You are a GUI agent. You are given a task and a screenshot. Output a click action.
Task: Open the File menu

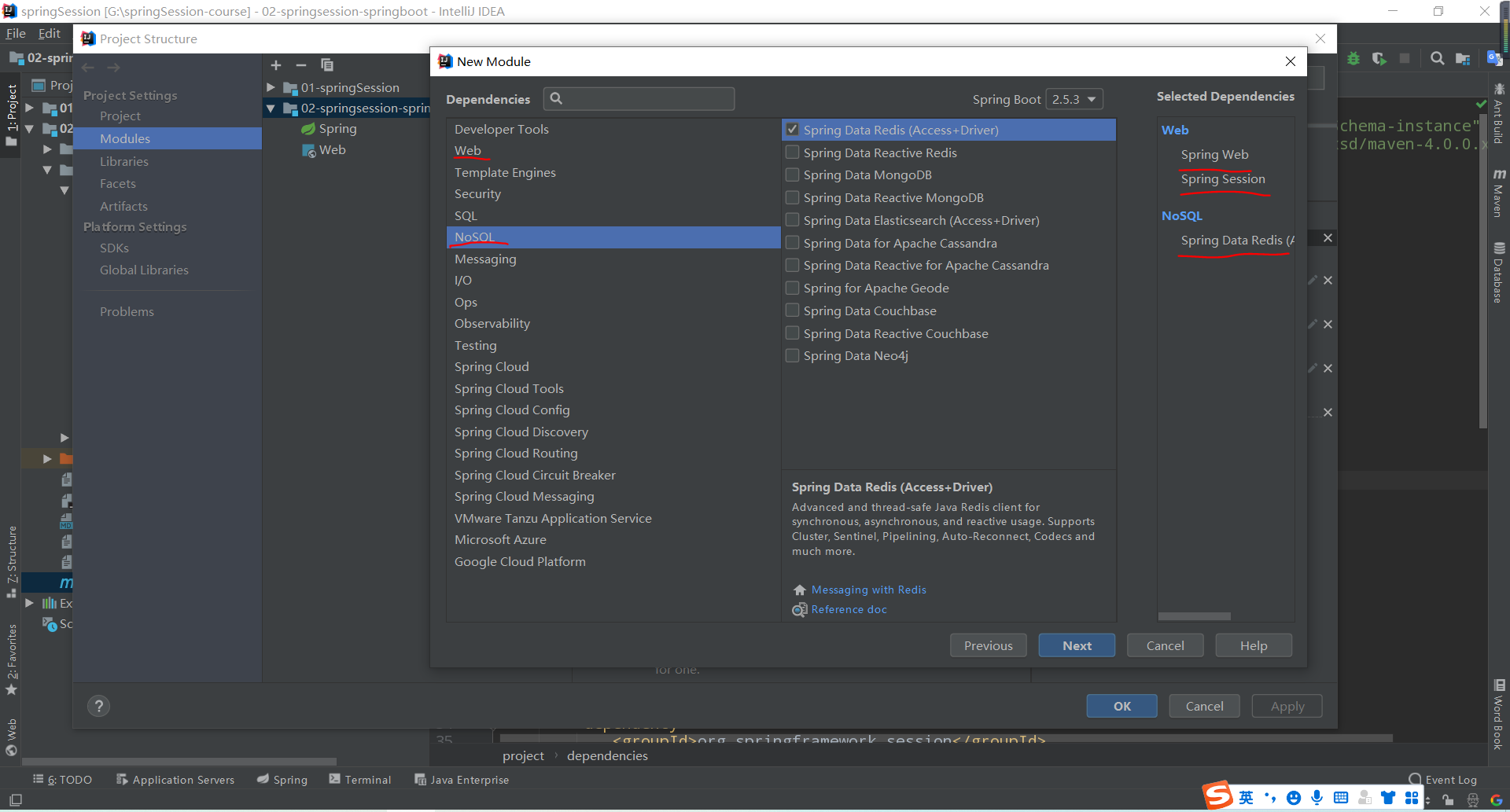(16, 34)
